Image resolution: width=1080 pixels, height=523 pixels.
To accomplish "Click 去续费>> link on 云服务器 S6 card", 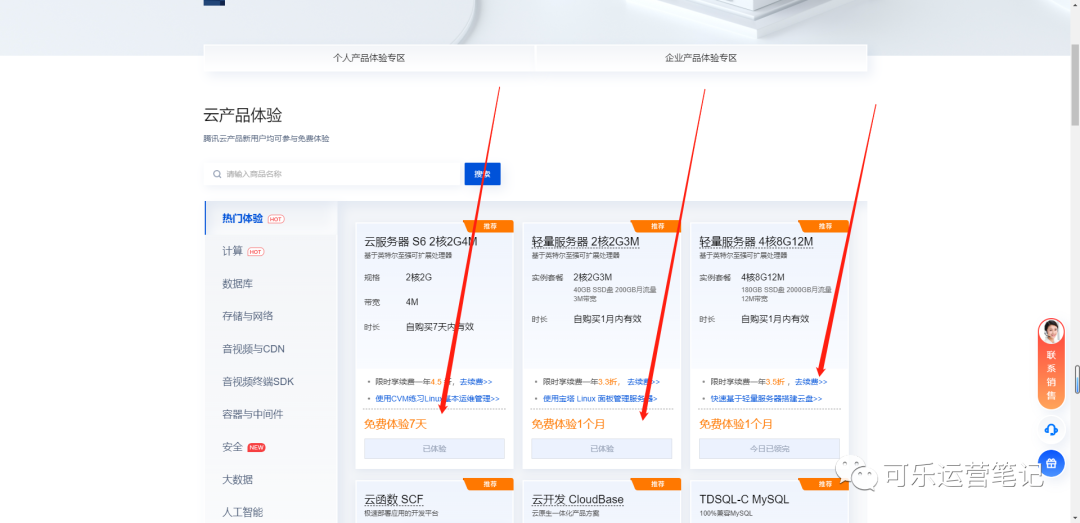I will tap(476, 382).
